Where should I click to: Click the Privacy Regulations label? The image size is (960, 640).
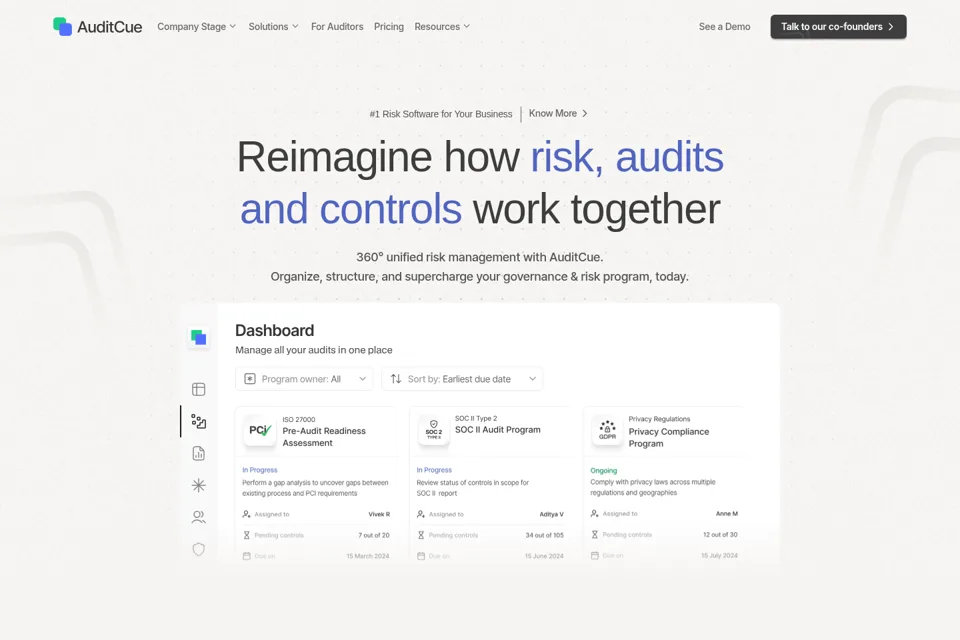(x=659, y=419)
